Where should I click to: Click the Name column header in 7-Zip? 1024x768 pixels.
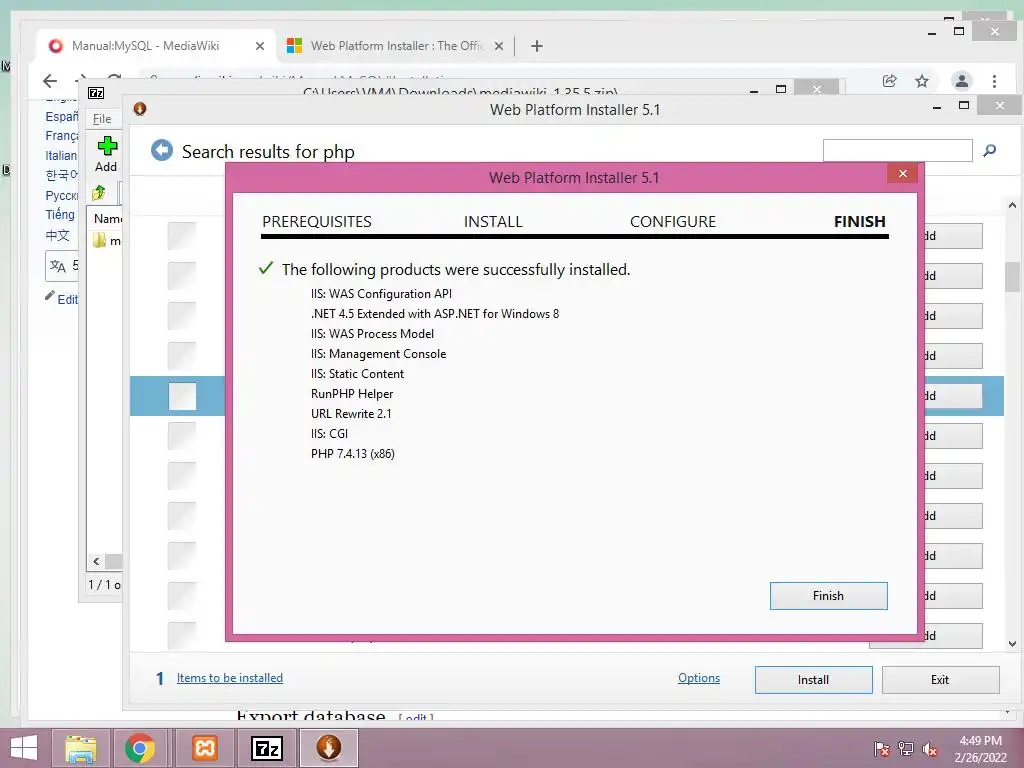point(108,219)
